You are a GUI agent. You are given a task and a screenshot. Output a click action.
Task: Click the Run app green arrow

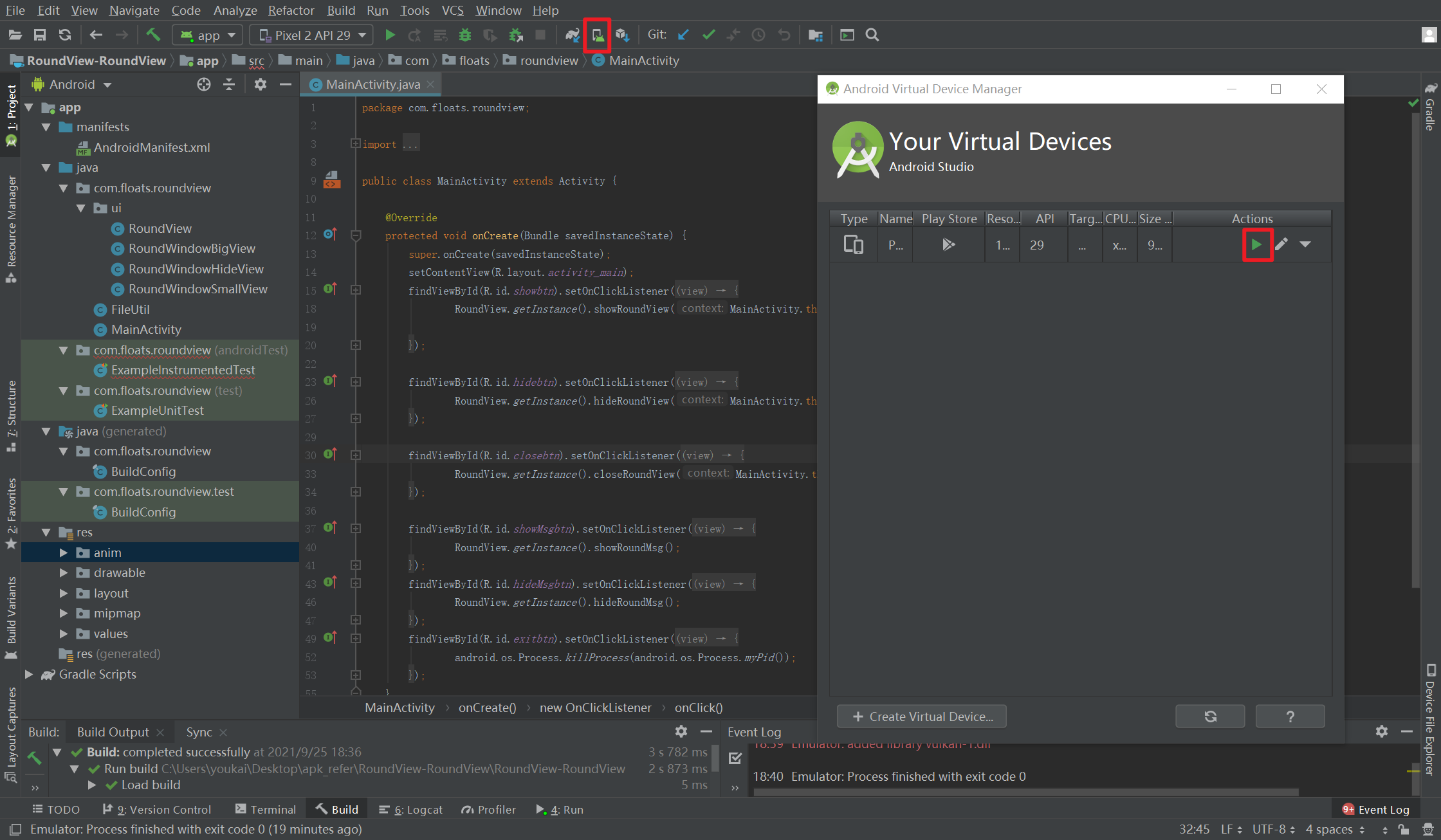[390, 35]
